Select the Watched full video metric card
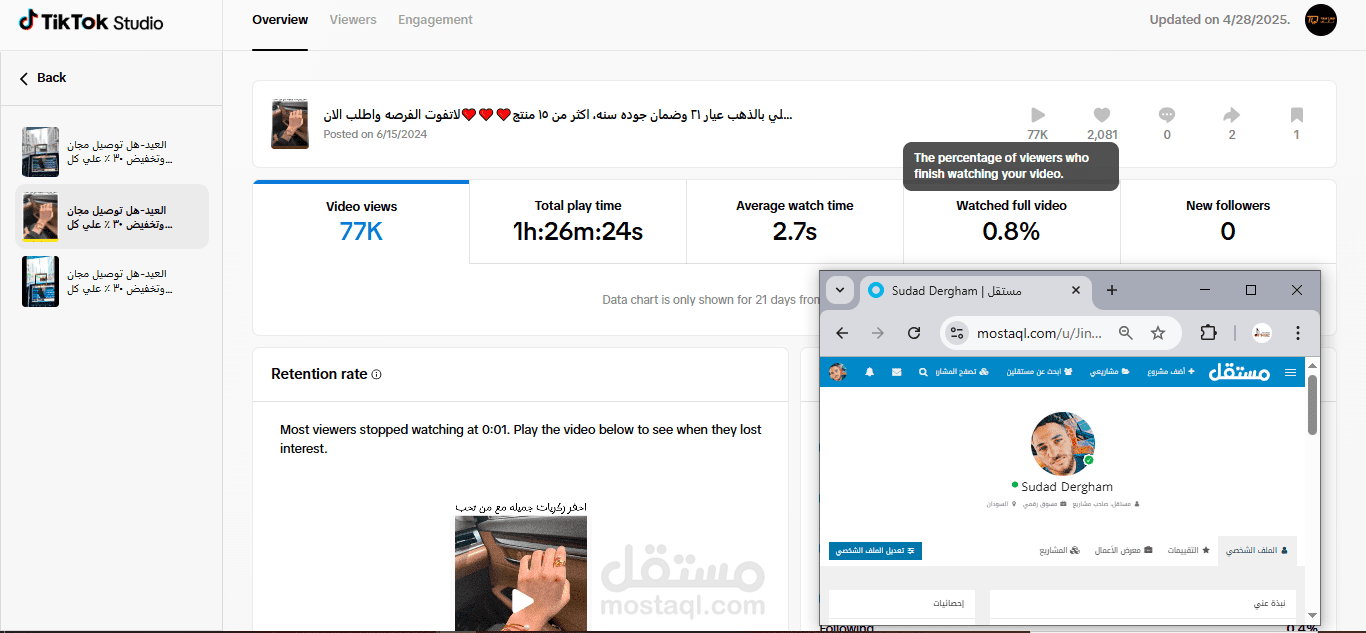The height and width of the screenshot is (633, 1366). point(1011,222)
